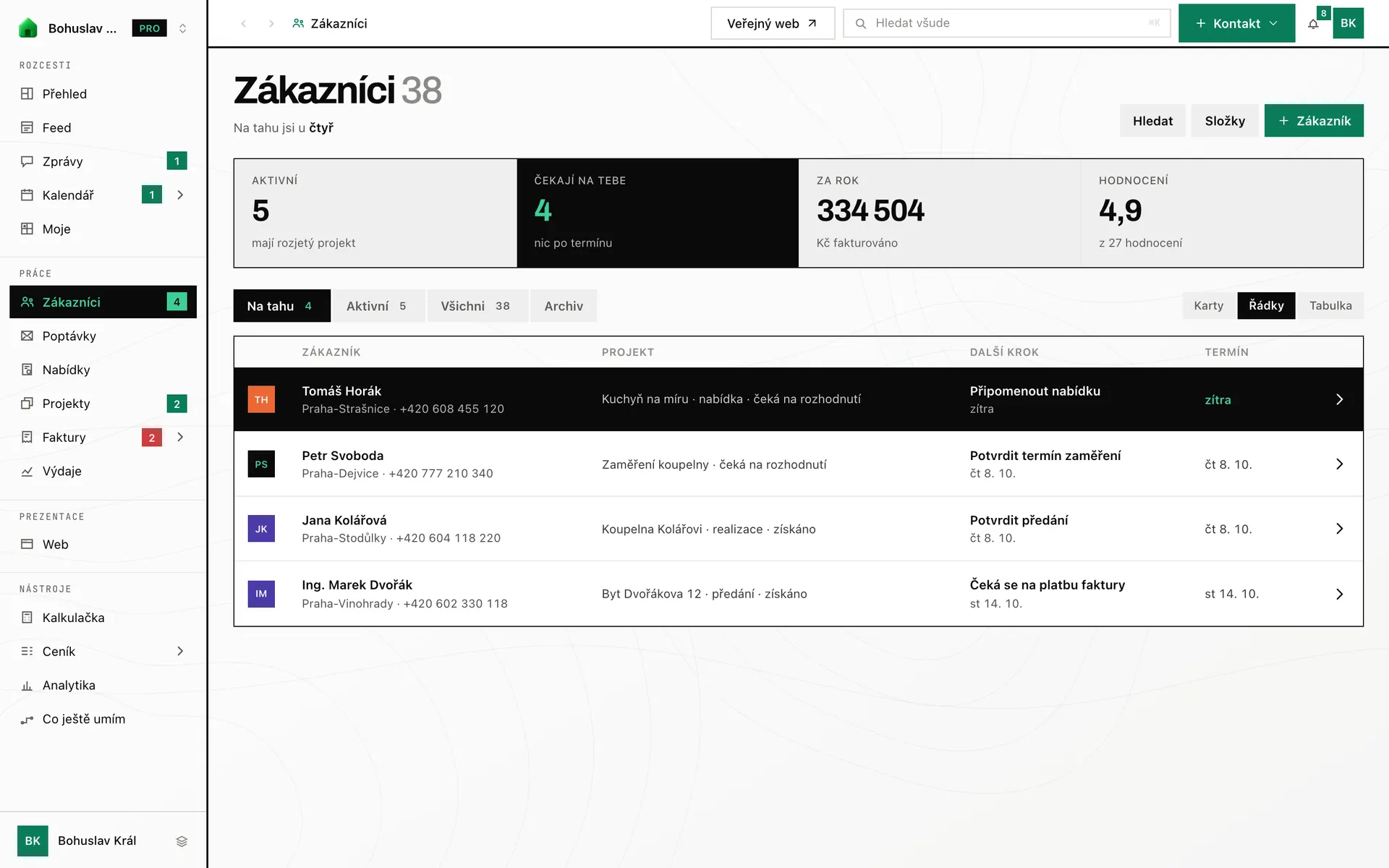1389x868 pixels.
Task: Click layers icon beside Bohuslav Král
Action: pos(182,841)
